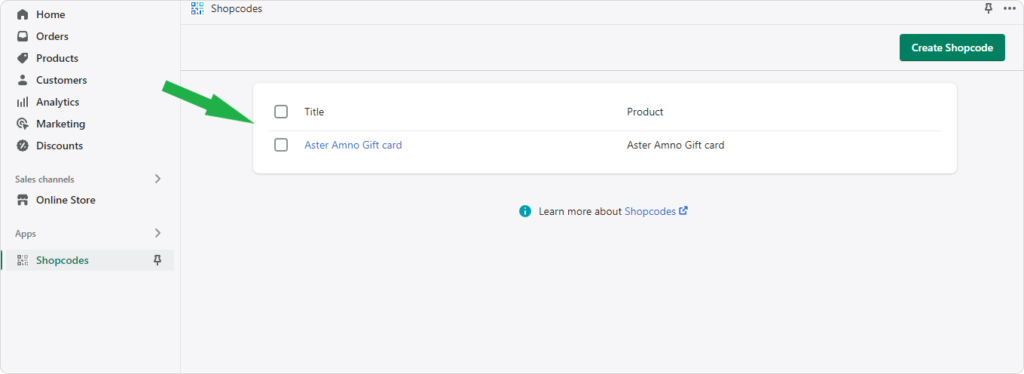The height and width of the screenshot is (374, 1024).
Task: Click the Create Shopcode button
Action: coord(952,48)
